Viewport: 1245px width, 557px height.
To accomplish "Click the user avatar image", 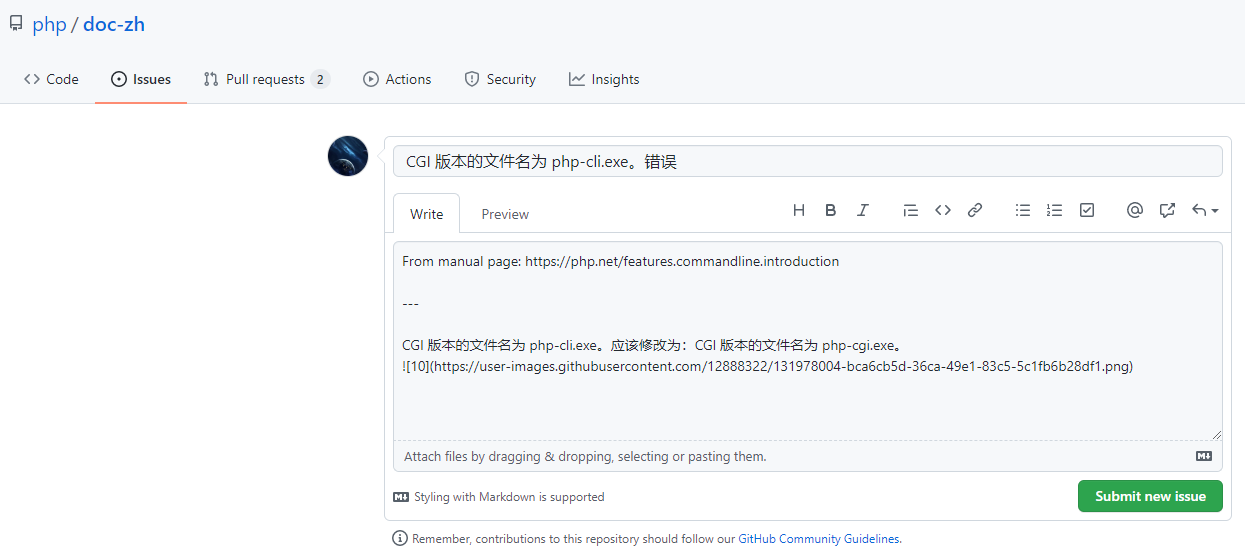I will pos(348,156).
